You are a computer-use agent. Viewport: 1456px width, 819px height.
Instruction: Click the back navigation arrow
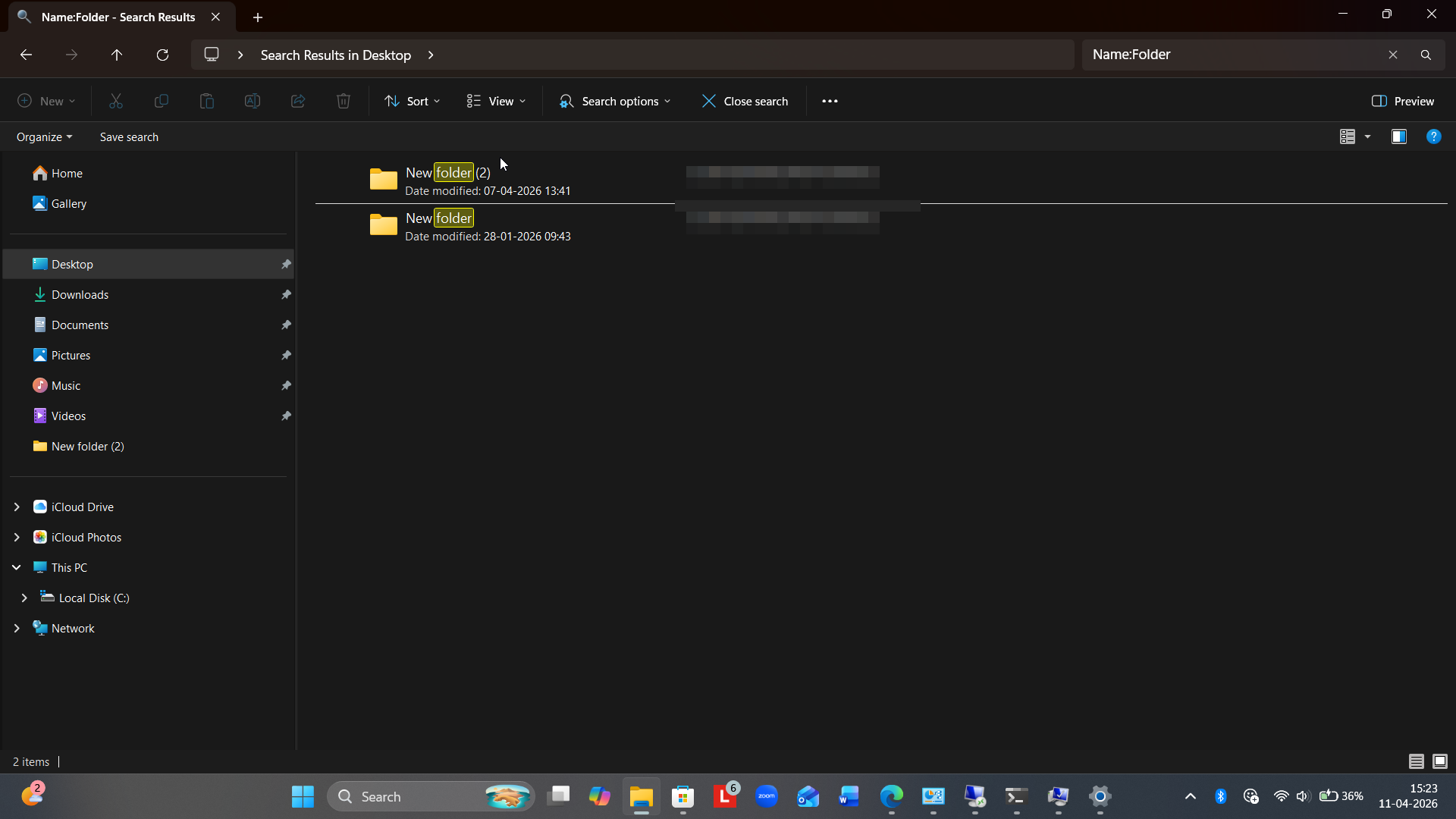pos(26,55)
